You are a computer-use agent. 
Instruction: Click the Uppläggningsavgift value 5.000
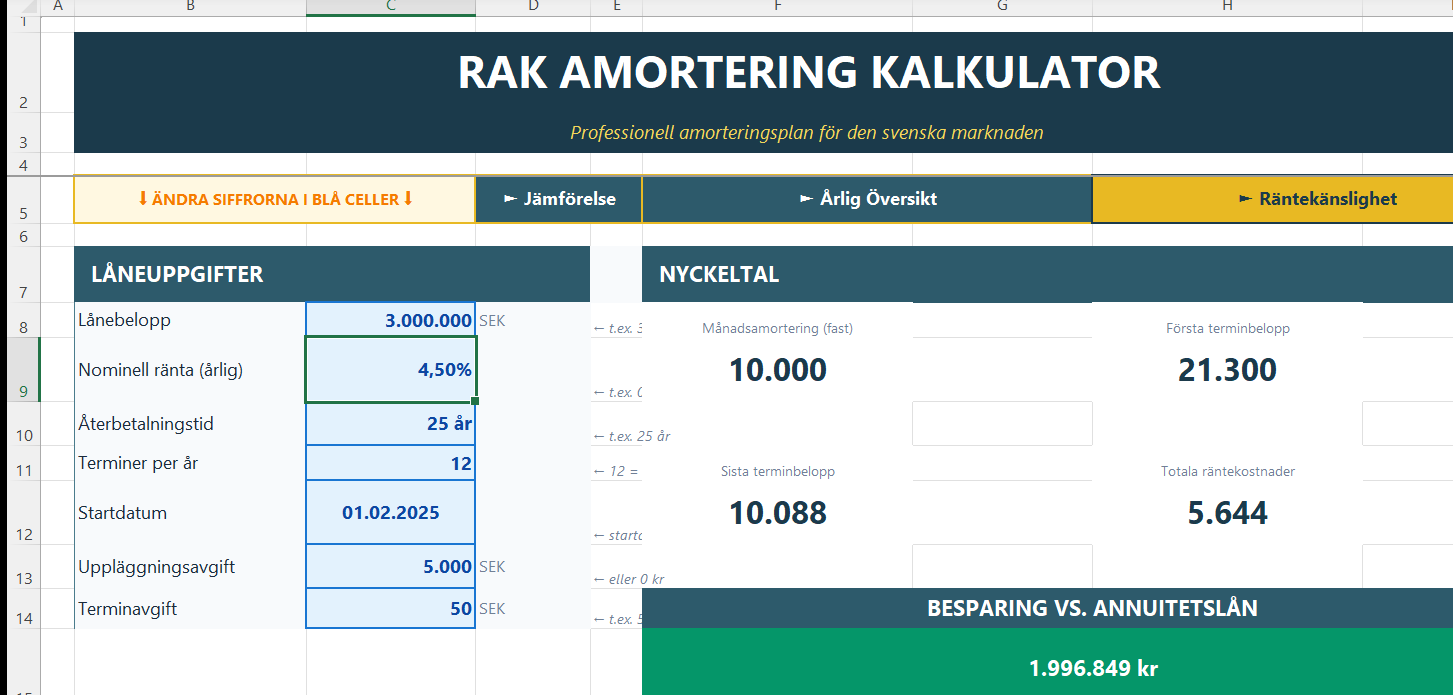coord(391,567)
